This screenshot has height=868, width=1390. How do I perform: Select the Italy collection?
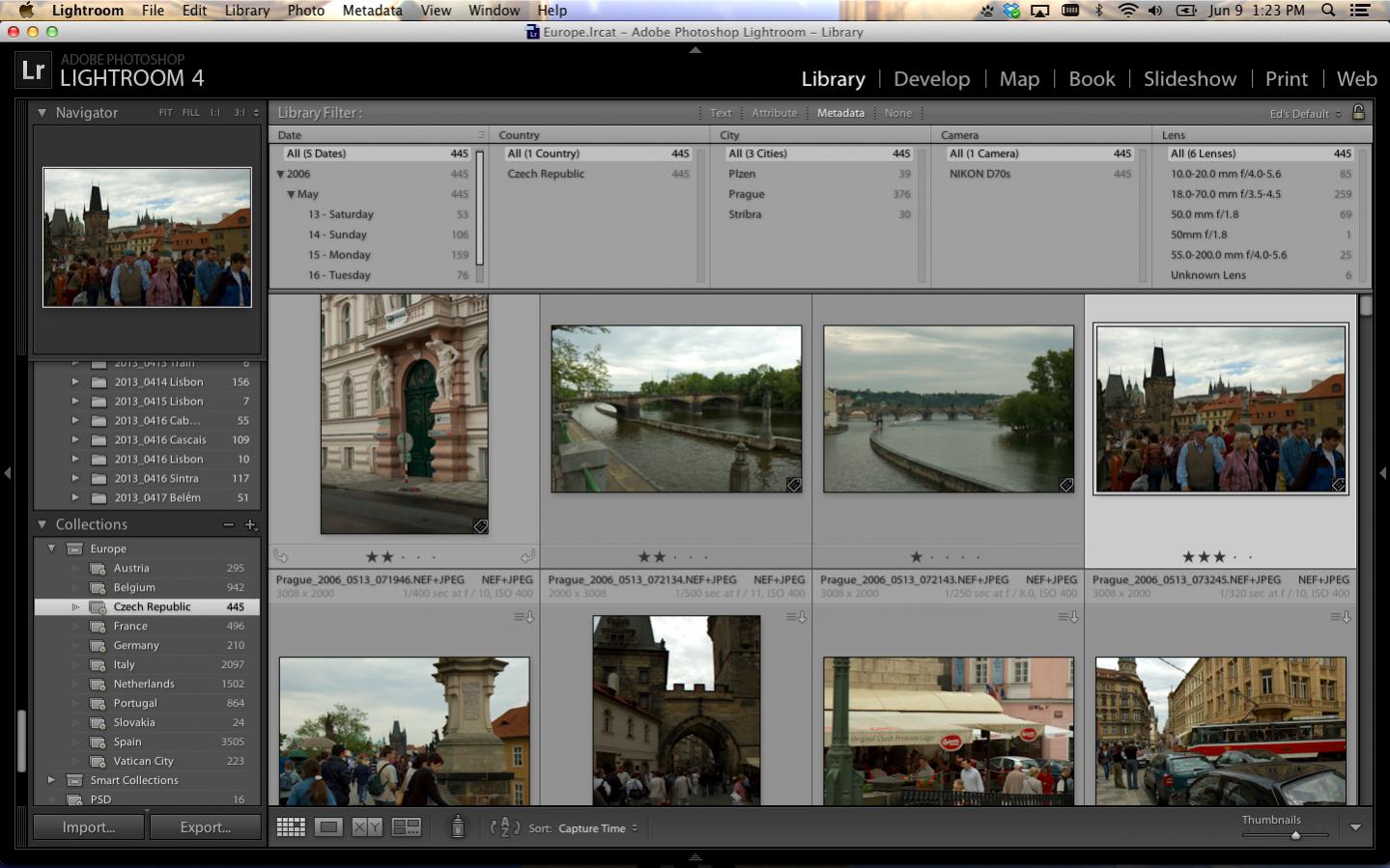click(x=124, y=664)
